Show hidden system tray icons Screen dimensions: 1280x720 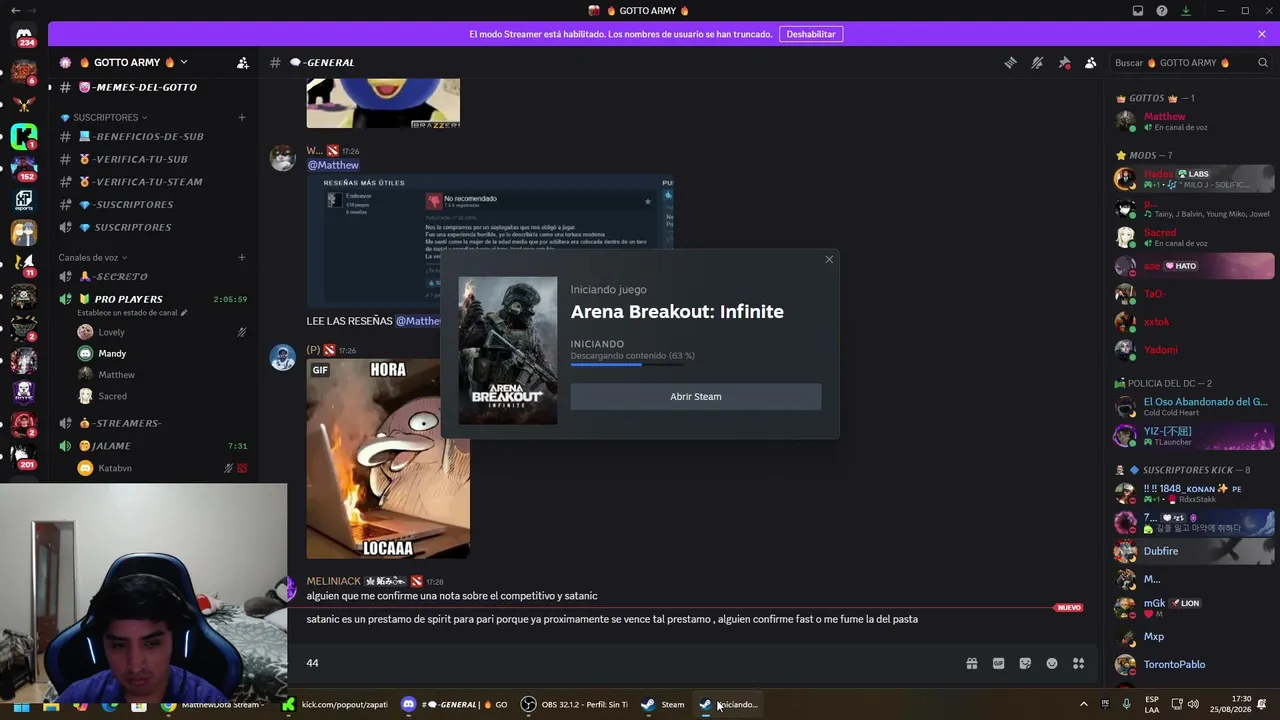coord(1083,705)
